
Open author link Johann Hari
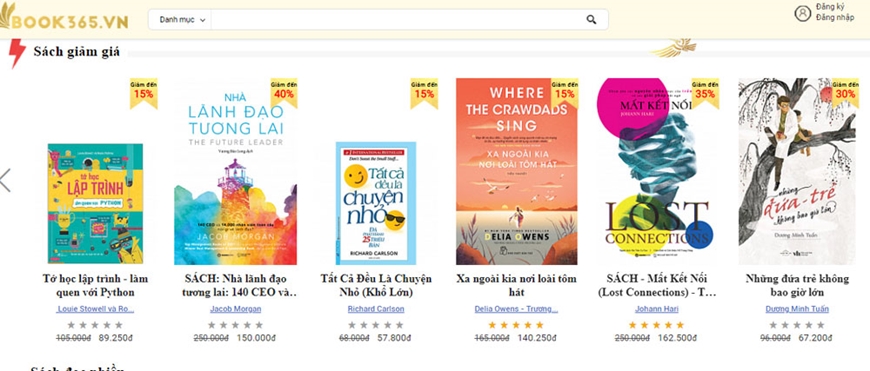tap(656, 309)
